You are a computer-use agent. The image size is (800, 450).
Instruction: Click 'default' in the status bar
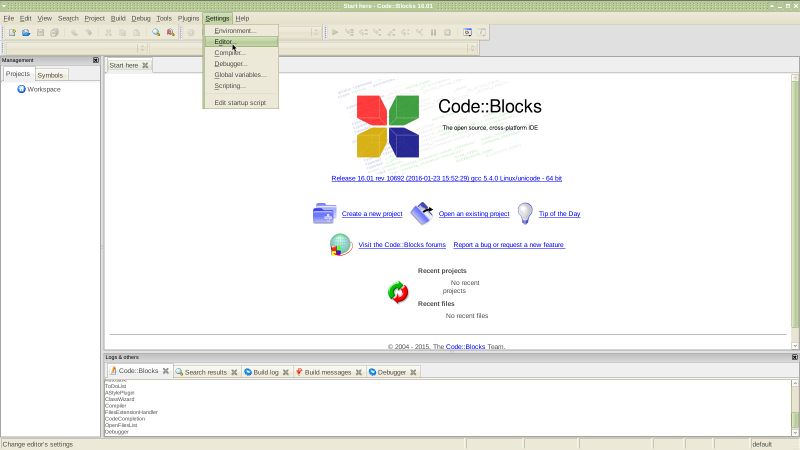[x=762, y=444]
